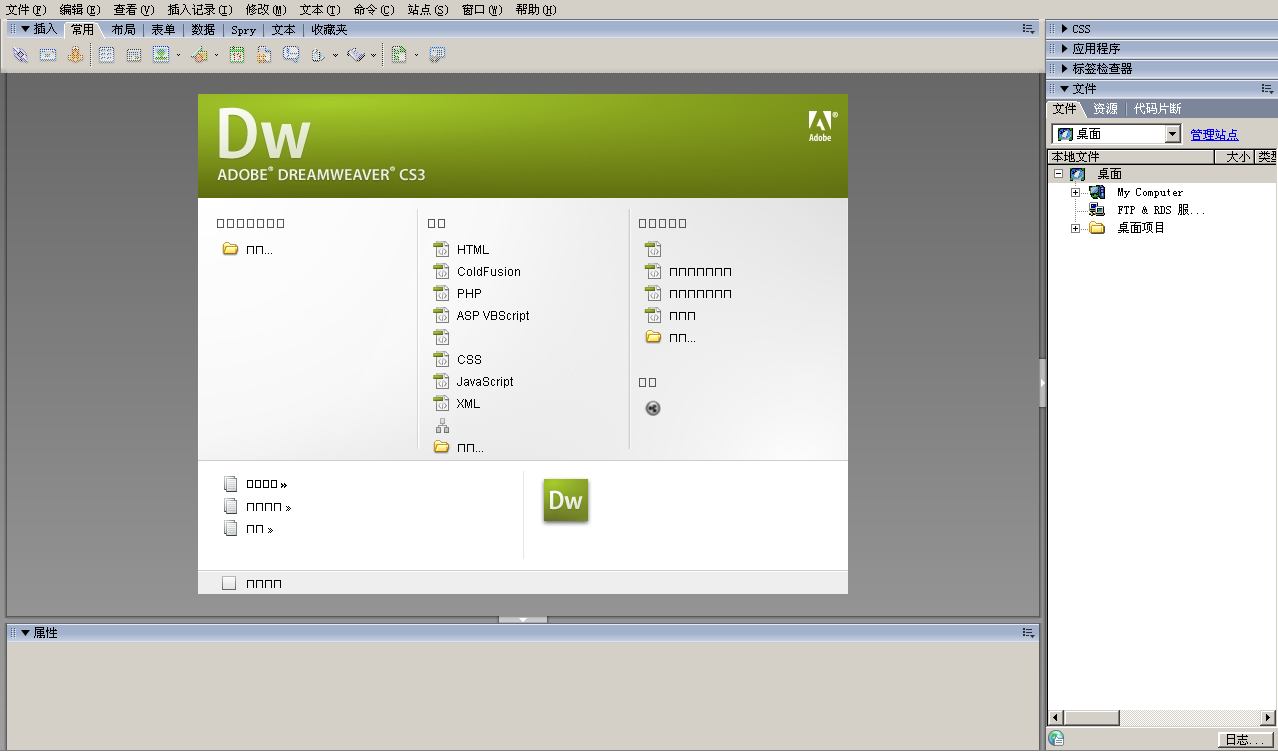Open the 站点(S) menu
This screenshot has width=1278, height=752.
pos(428,9)
